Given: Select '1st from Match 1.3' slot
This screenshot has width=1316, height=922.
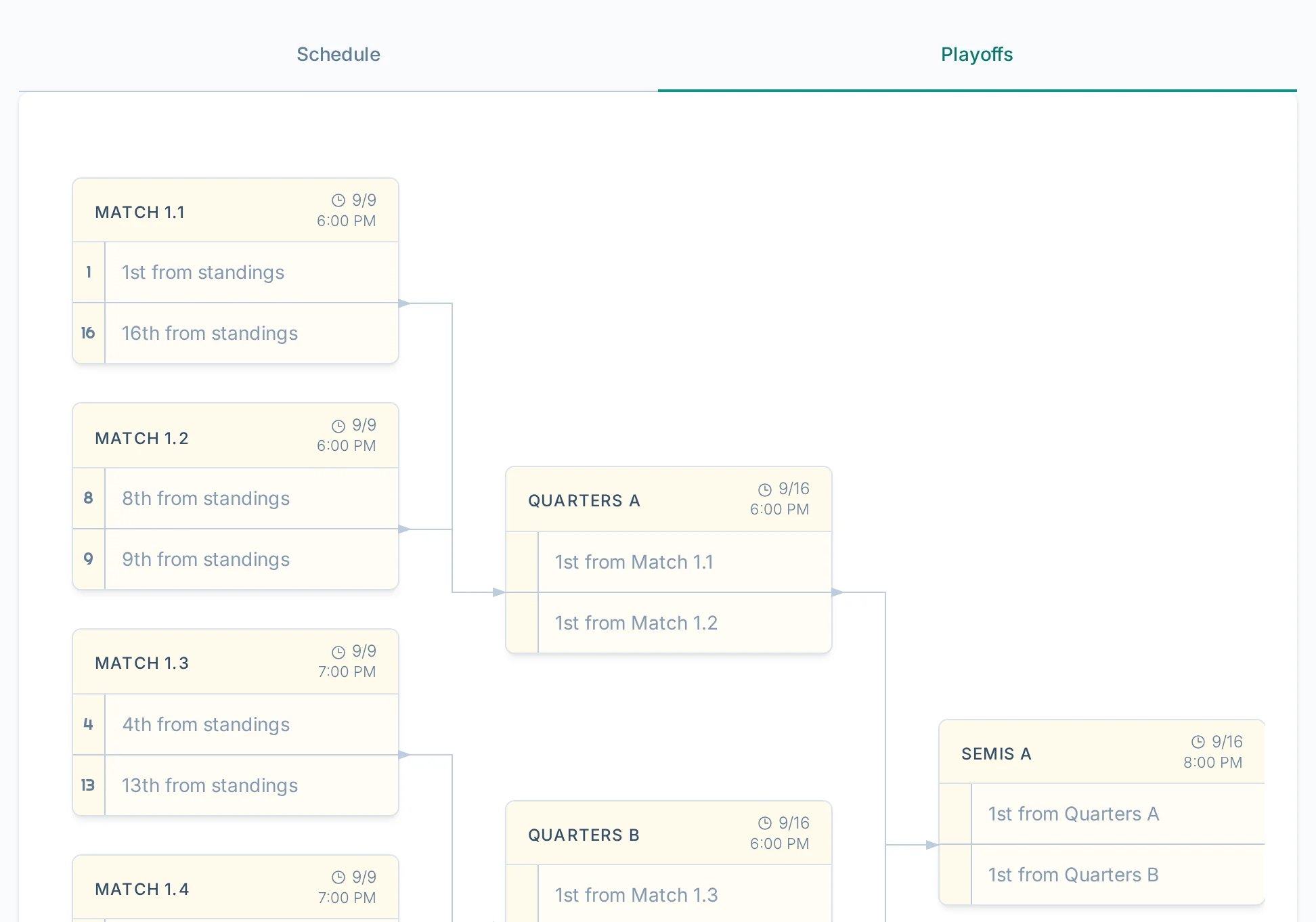Looking at the screenshot, I should [669, 894].
